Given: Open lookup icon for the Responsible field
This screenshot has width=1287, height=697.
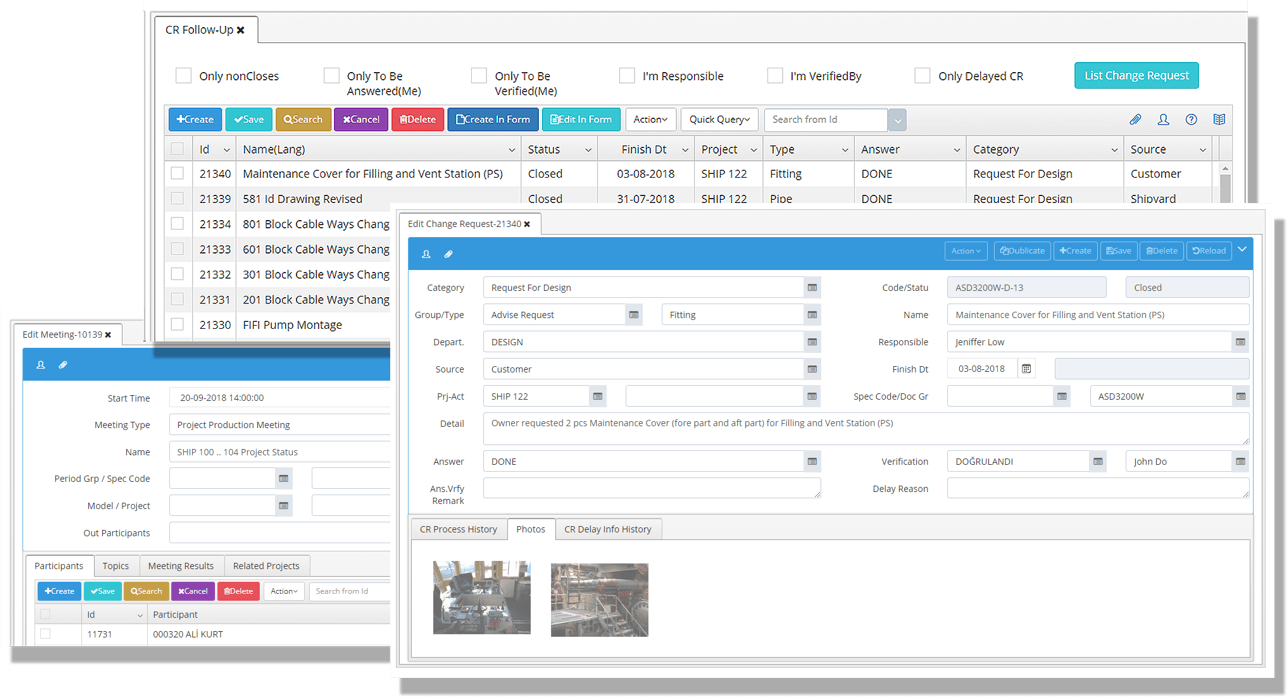Looking at the screenshot, I should click(1240, 342).
